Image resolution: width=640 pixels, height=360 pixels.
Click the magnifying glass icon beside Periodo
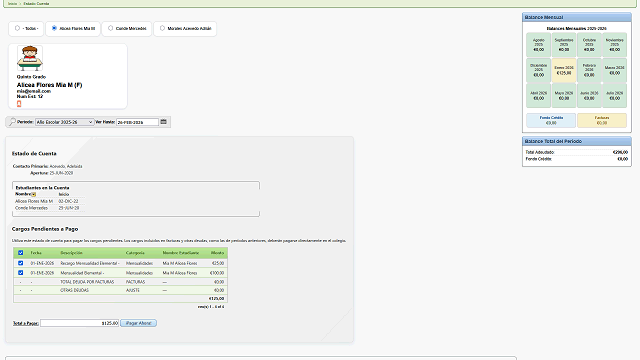tap(12, 122)
